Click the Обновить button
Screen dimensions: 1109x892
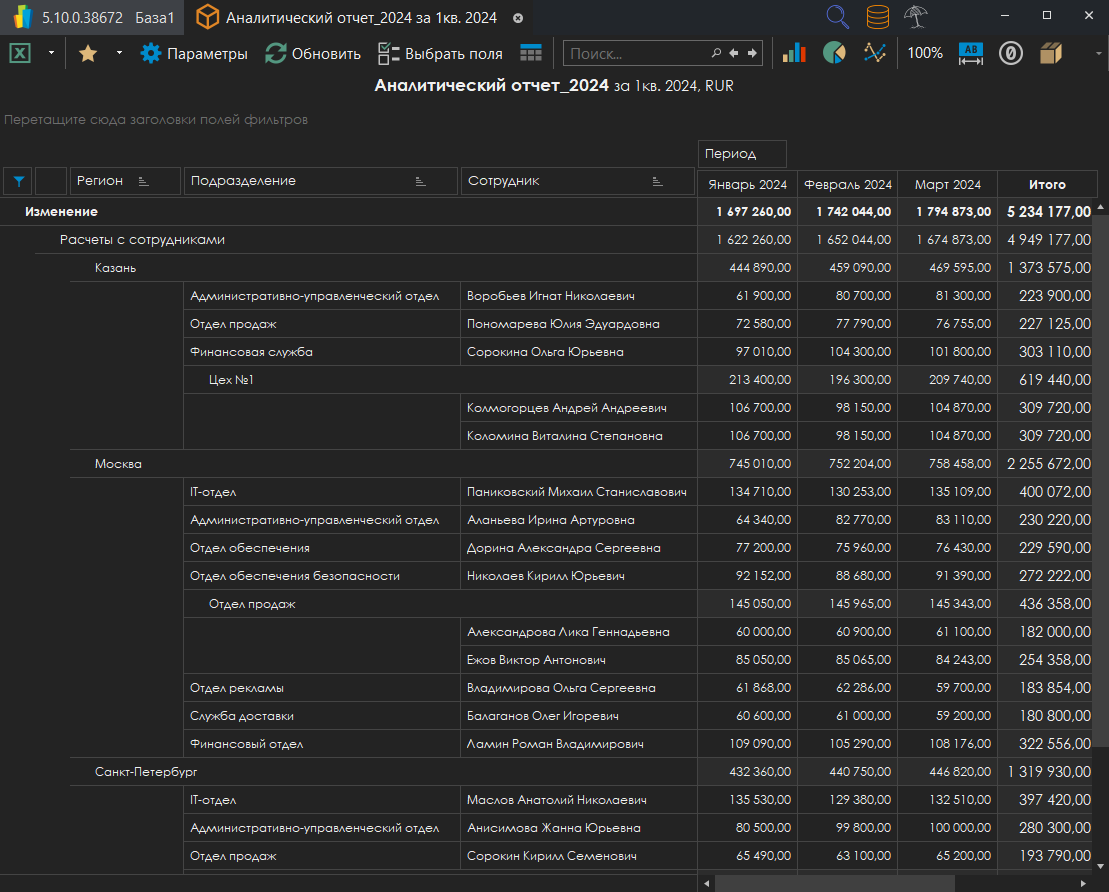click(x=313, y=54)
